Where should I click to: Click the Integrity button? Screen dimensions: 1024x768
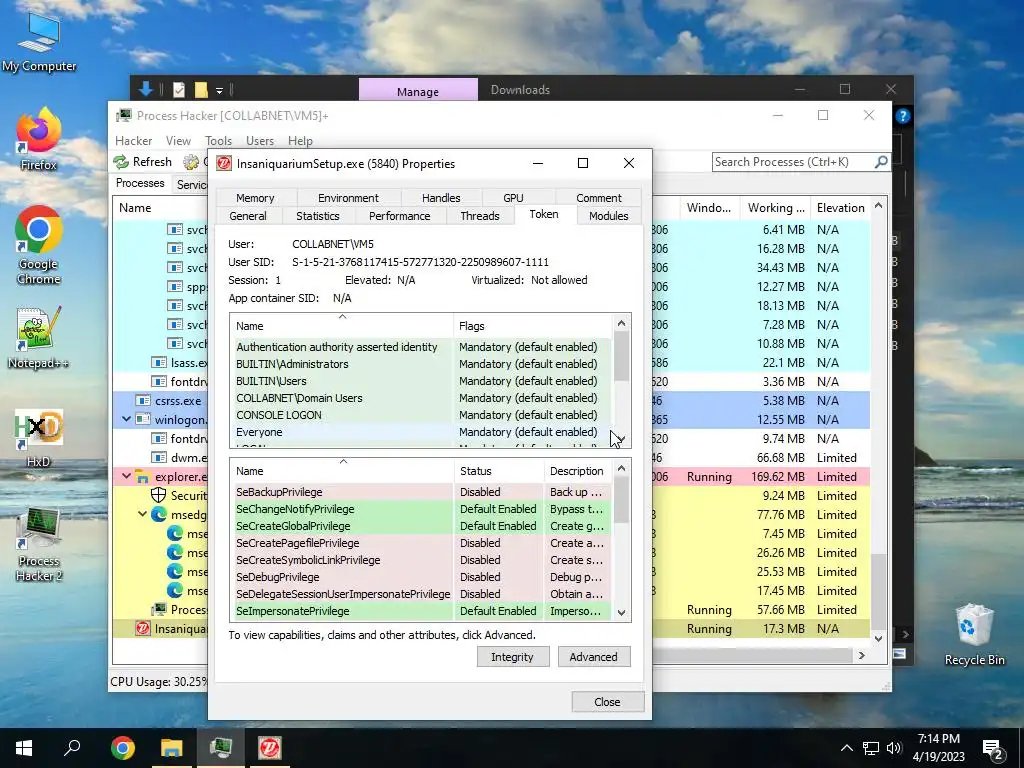513,657
